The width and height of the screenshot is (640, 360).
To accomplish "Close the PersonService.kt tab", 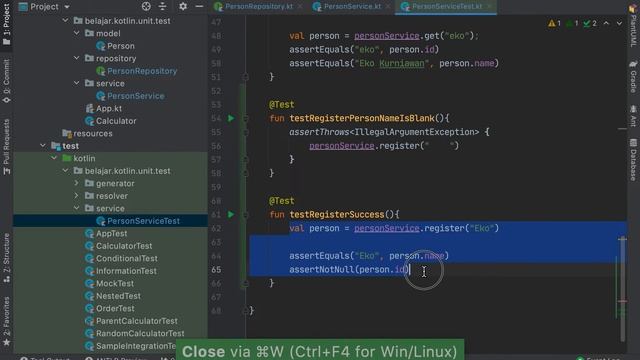I will (388, 7).
